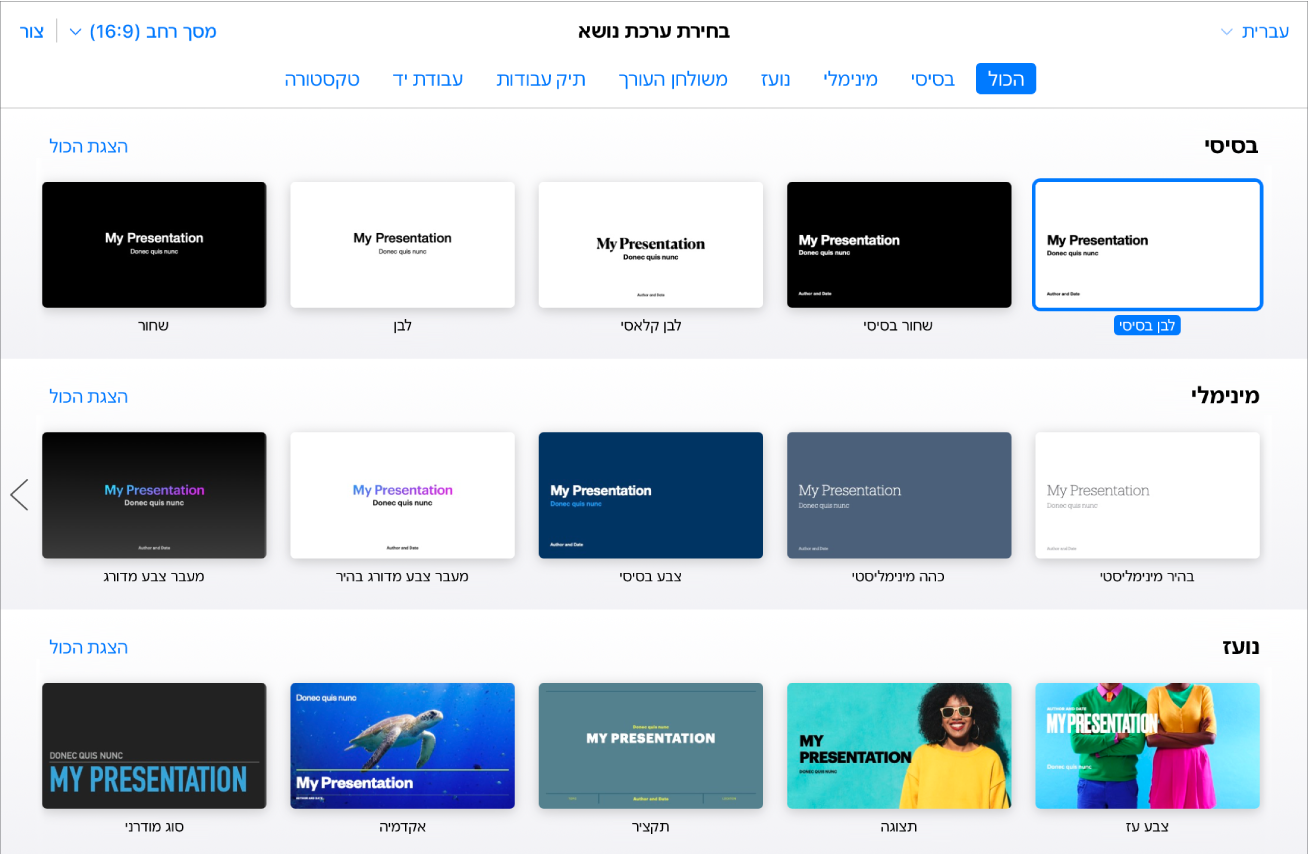Choose the לבן קלאסי theme thumbnail

pos(650,245)
